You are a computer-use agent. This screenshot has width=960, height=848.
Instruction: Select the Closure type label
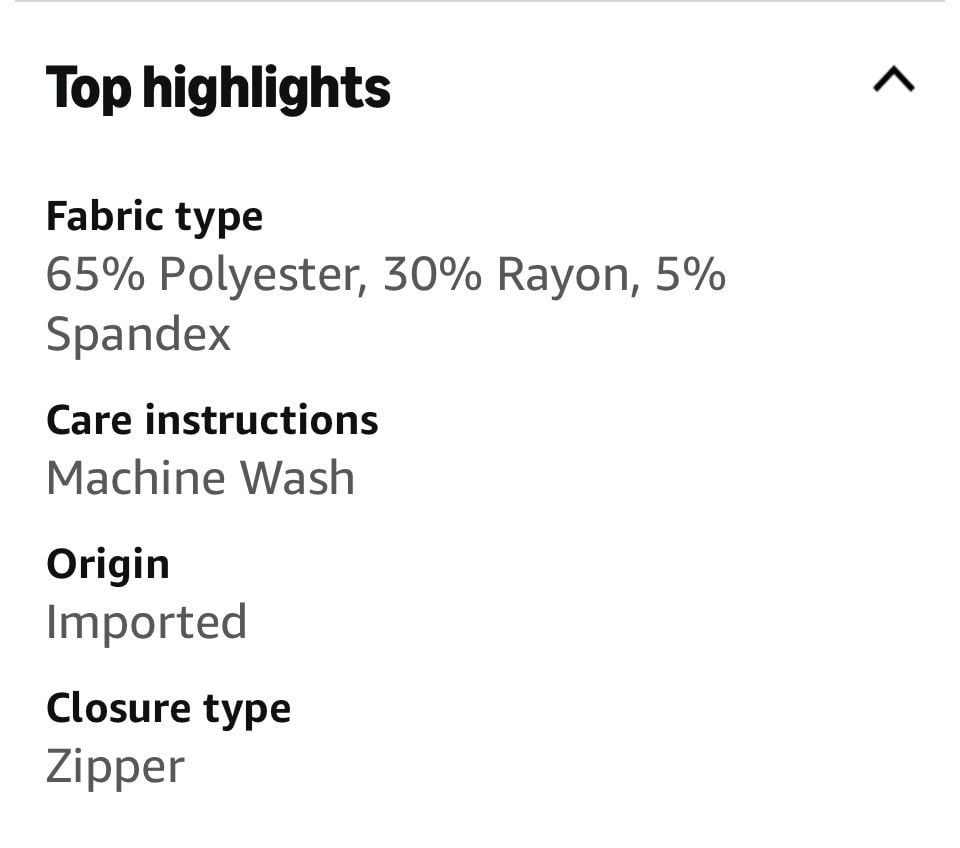pos(168,710)
